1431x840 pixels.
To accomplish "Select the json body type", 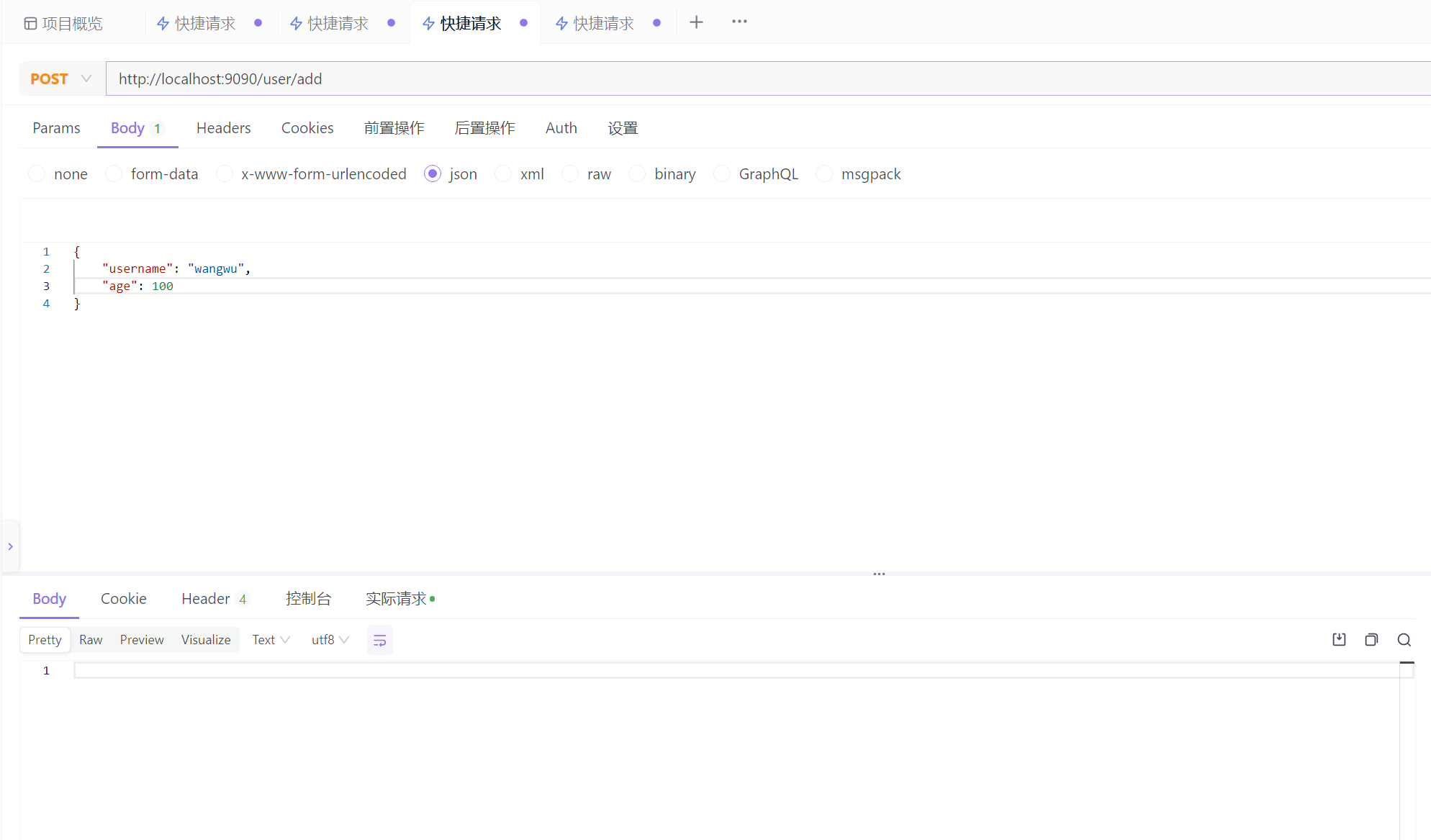I will pyautogui.click(x=451, y=174).
